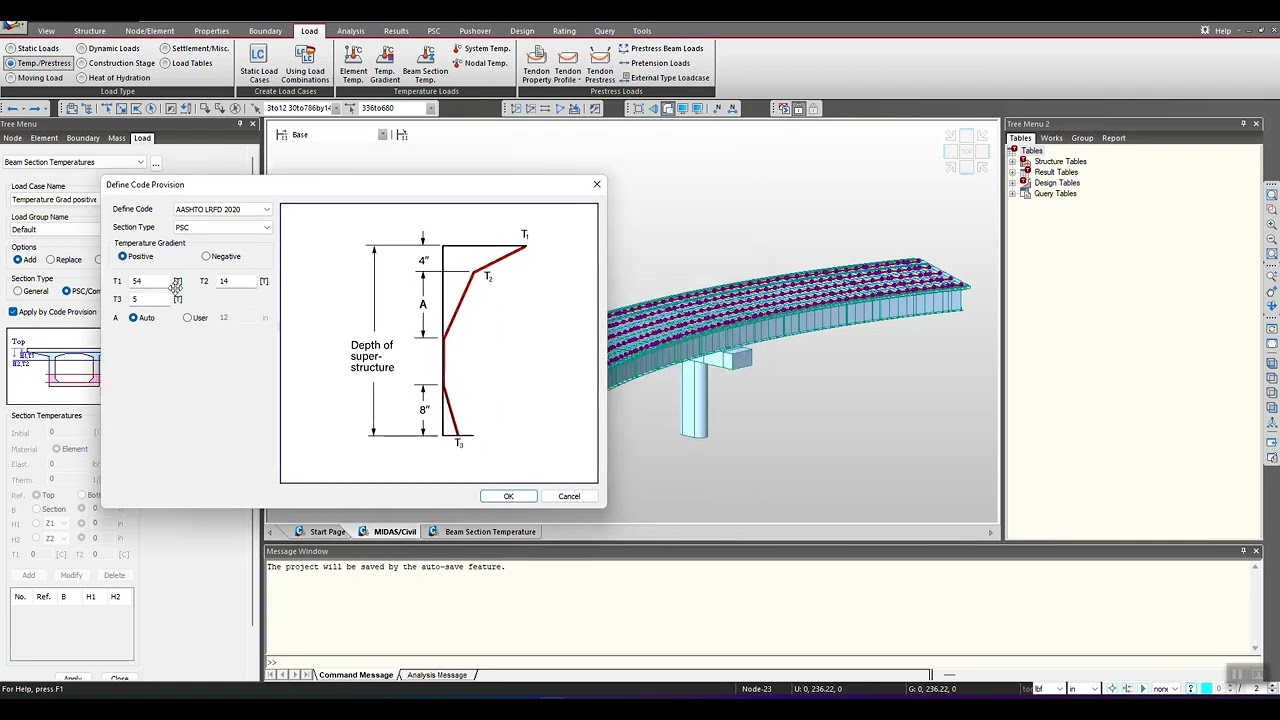Click the Load Case Name field
1280x720 pixels.
coord(55,200)
